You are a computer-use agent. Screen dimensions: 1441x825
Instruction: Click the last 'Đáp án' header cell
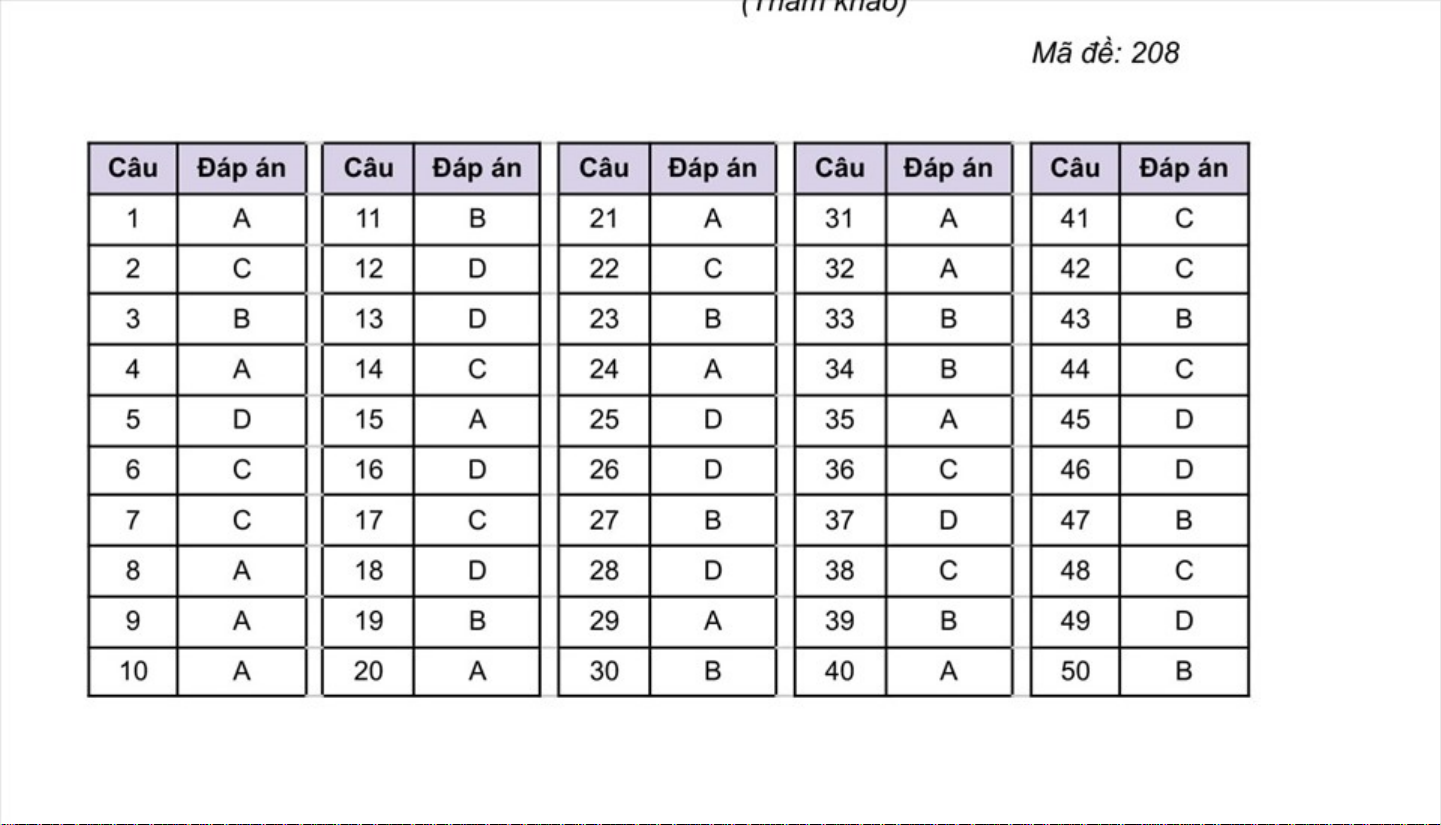(x=1184, y=168)
